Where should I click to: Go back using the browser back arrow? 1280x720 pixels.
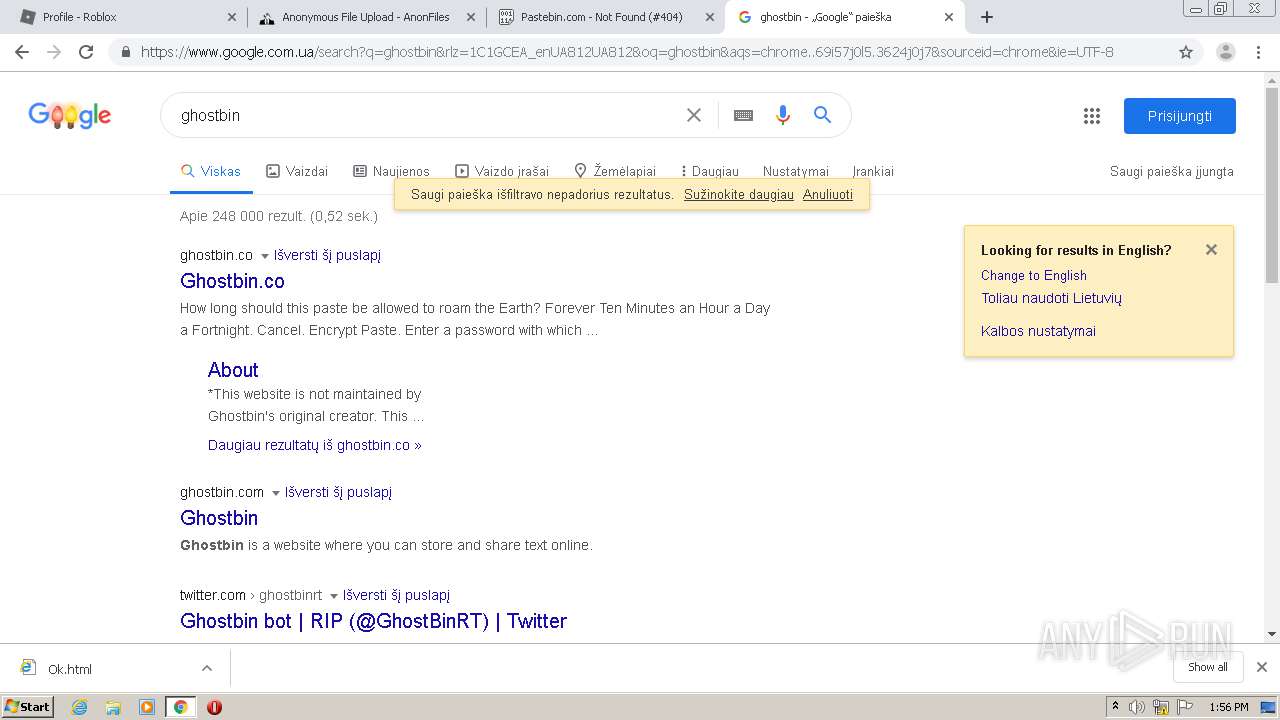[22, 52]
